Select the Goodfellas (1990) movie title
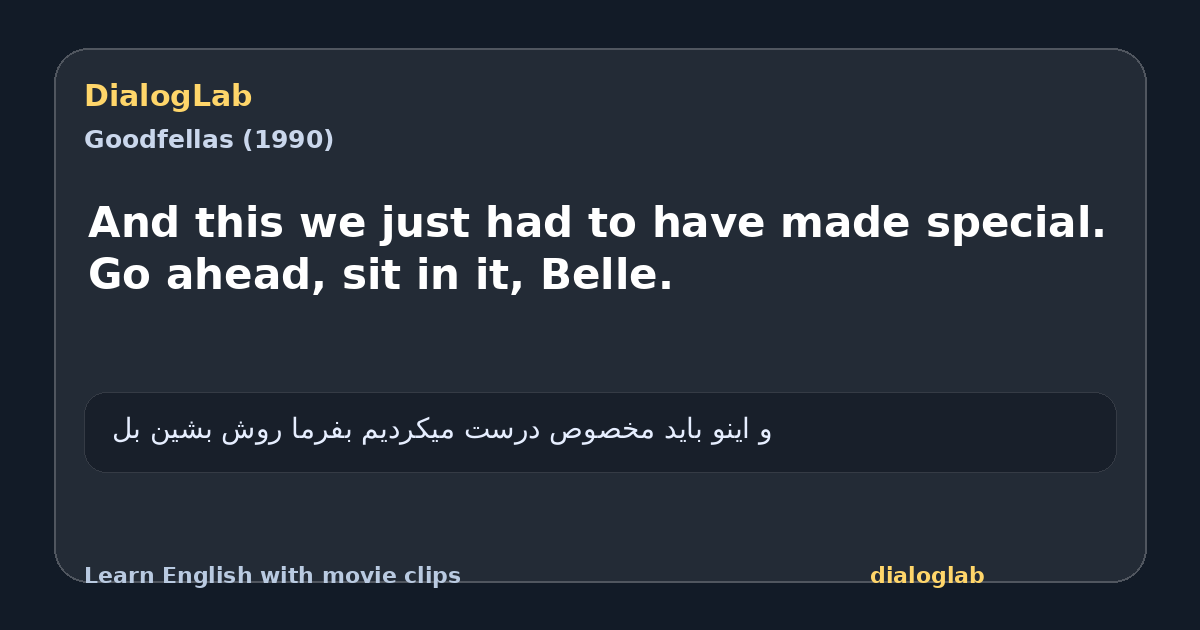1200x630 pixels. [x=209, y=140]
